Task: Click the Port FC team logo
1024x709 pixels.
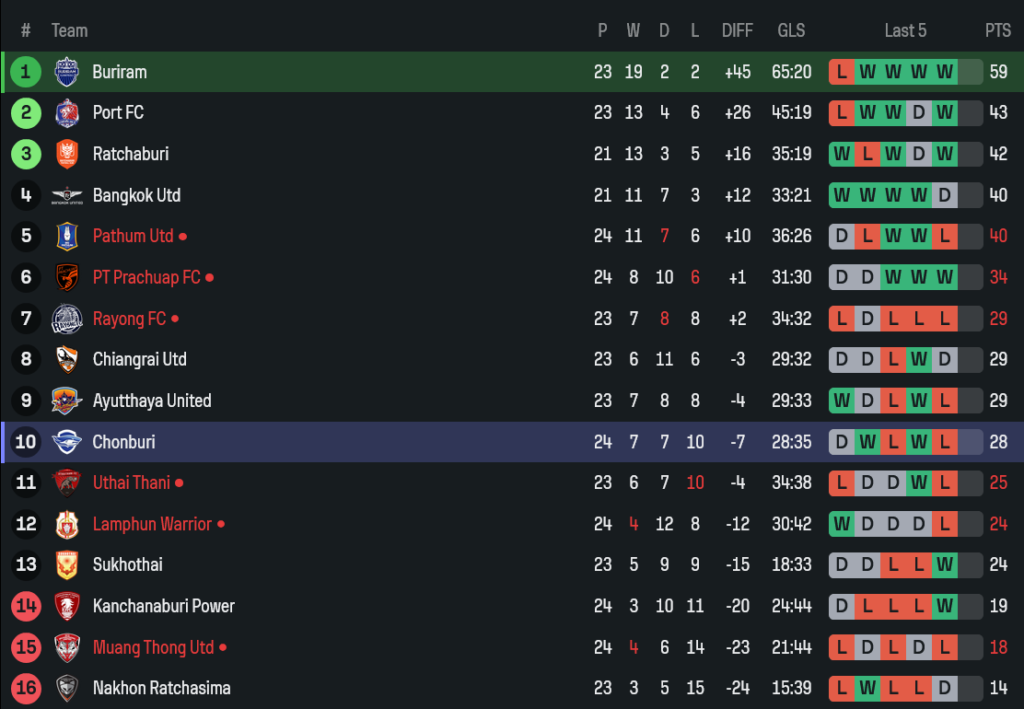Action: tap(67, 113)
